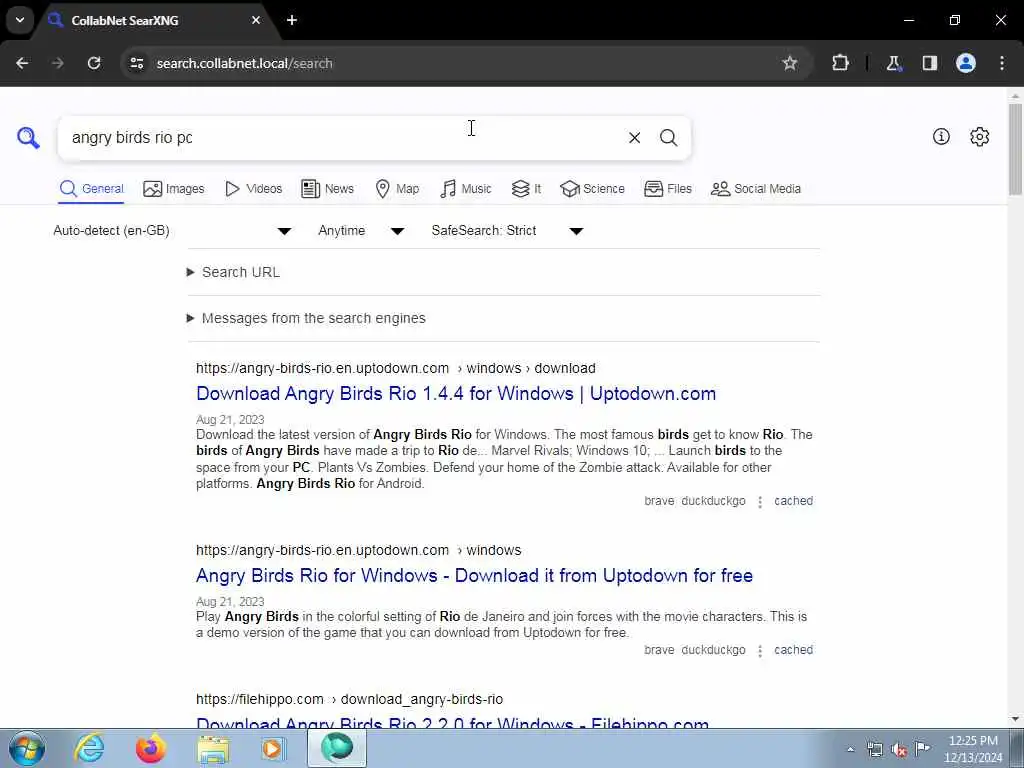Viewport: 1024px width, 768px height.
Task: Switch to the Music search tab
Action: click(466, 189)
